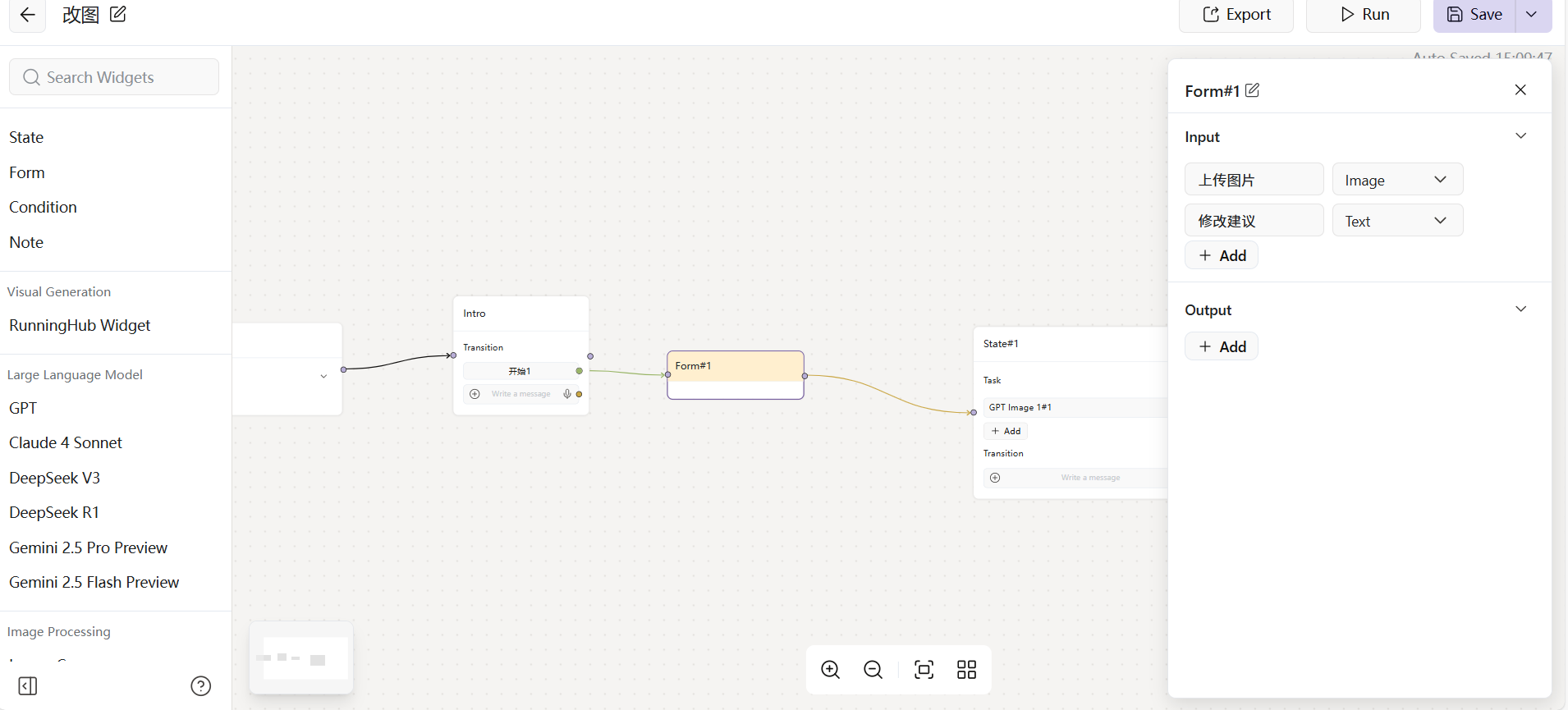Open the Save options dropdown arrow

pyautogui.click(x=1532, y=15)
